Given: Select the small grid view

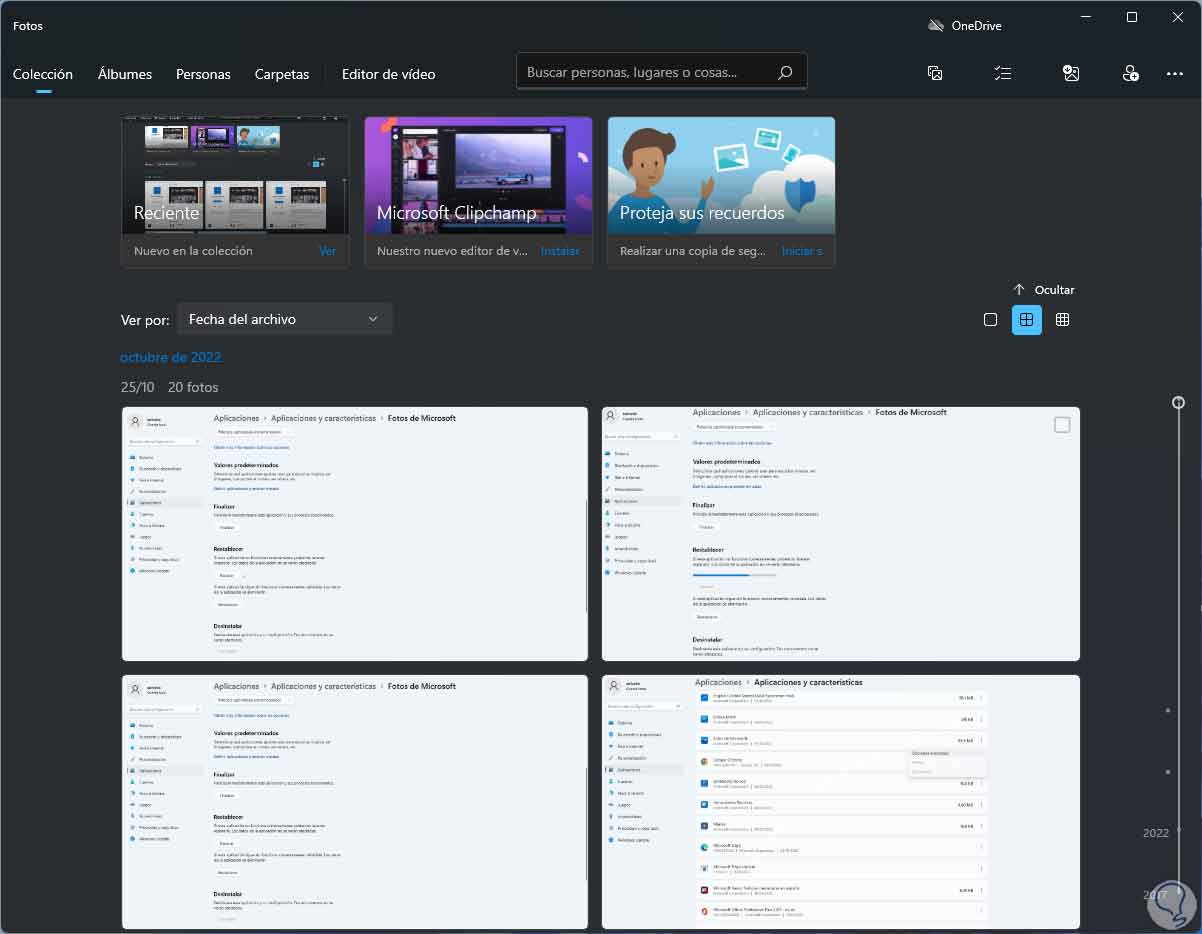Looking at the screenshot, I should point(1062,320).
